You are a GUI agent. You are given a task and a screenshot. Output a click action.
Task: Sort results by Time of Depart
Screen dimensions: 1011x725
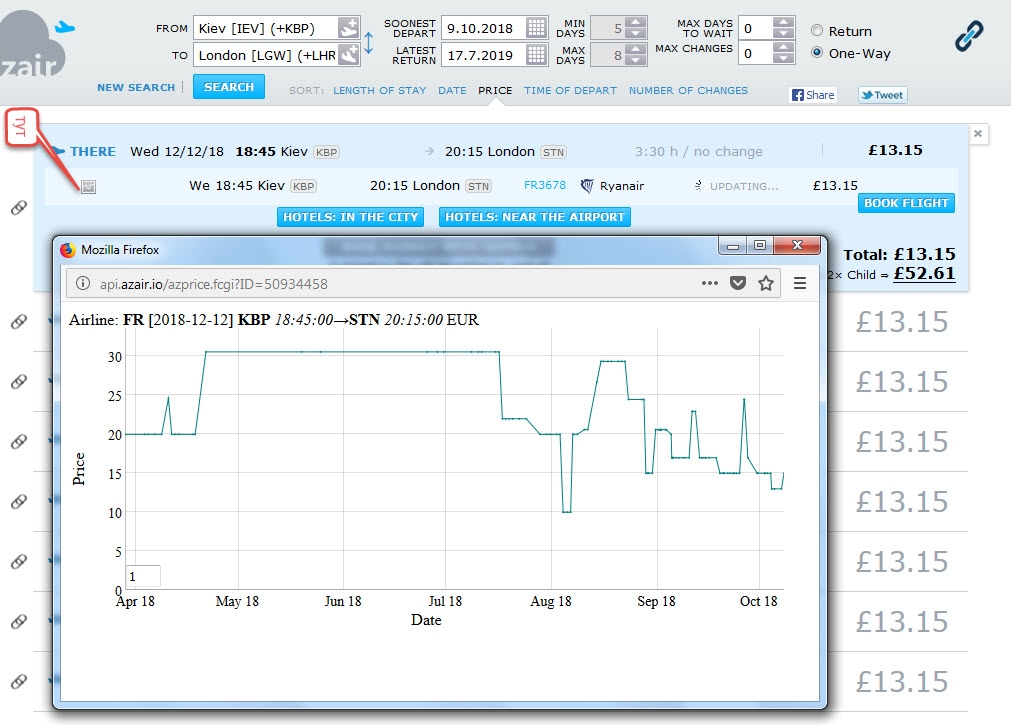click(570, 90)
